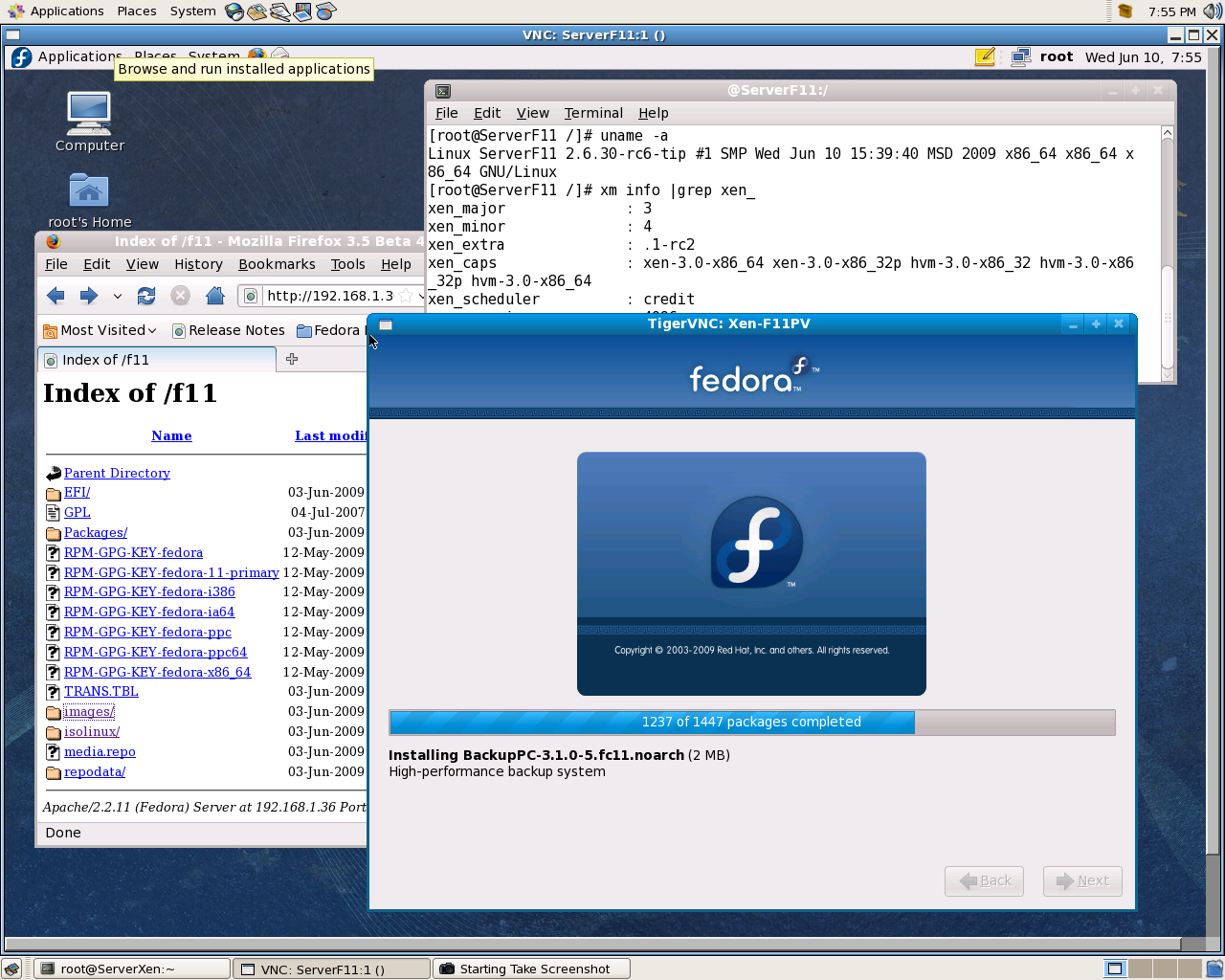Open the repodata/ directory link
1225x980 pixels.
pos(95,772)
